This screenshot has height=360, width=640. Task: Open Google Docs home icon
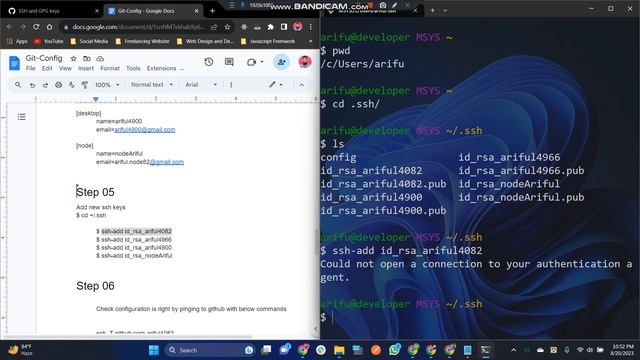click(x=14, y=63)
